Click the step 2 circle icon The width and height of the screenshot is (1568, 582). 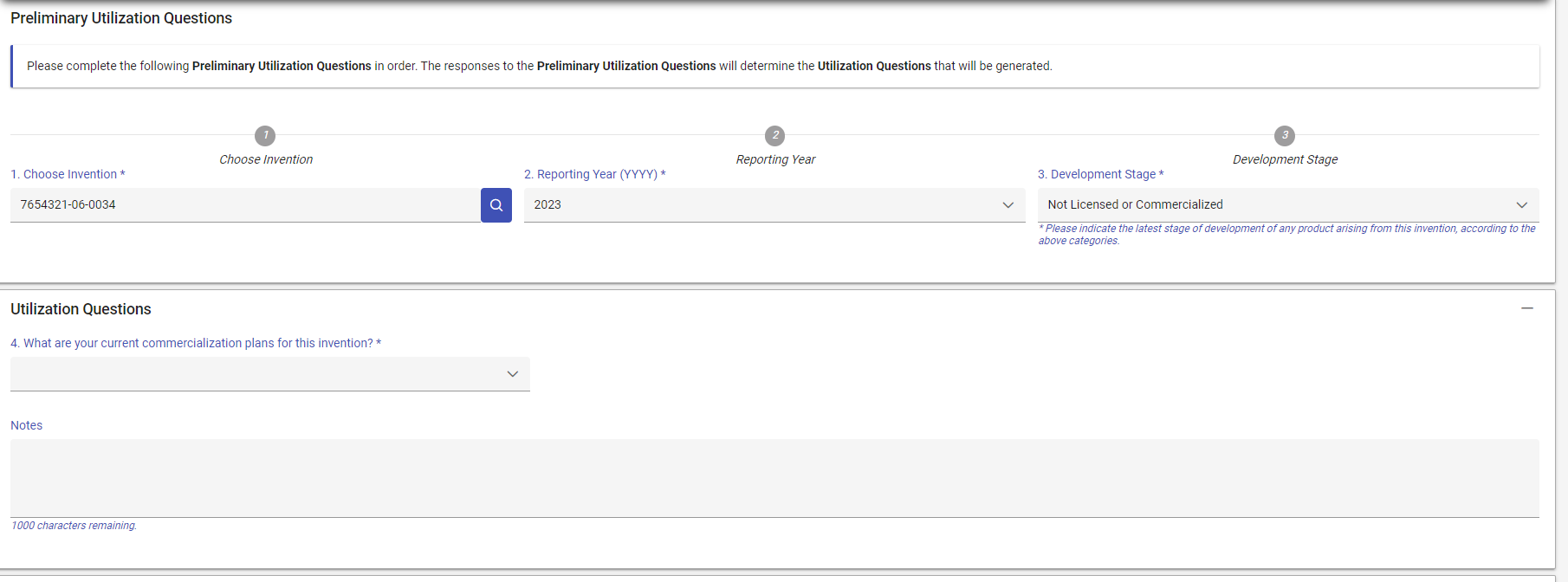point(775,136)
